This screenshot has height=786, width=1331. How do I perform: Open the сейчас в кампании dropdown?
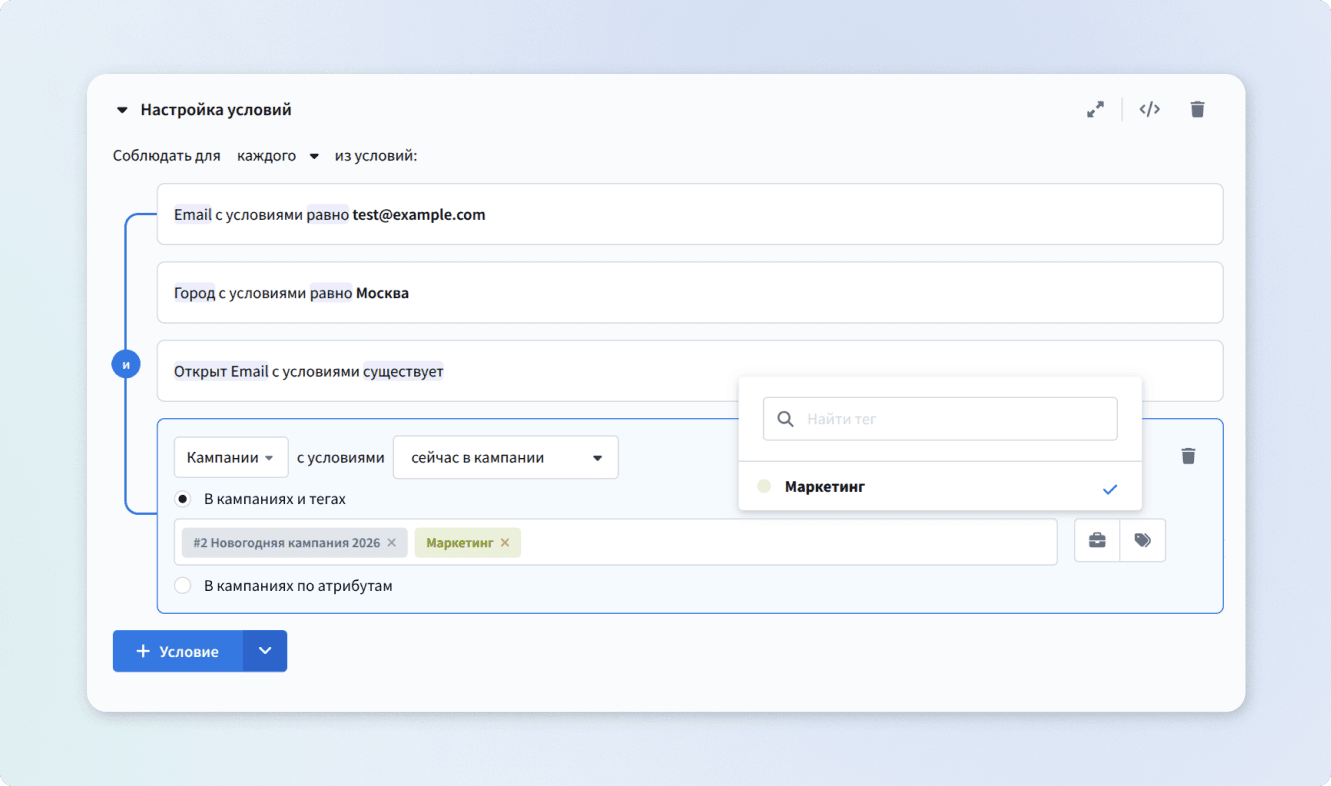coord(506,458)
